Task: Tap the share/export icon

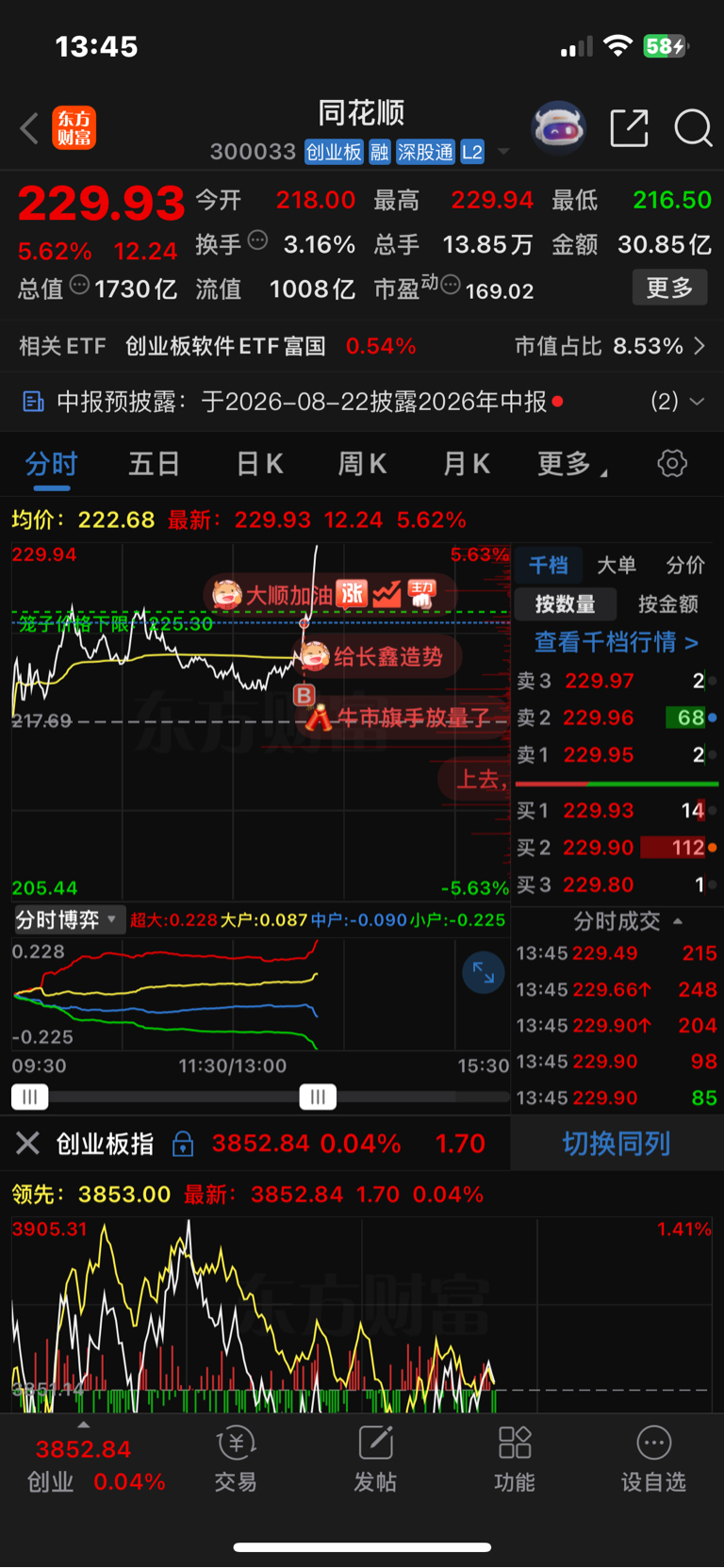Action: click(x=629, y=128)
